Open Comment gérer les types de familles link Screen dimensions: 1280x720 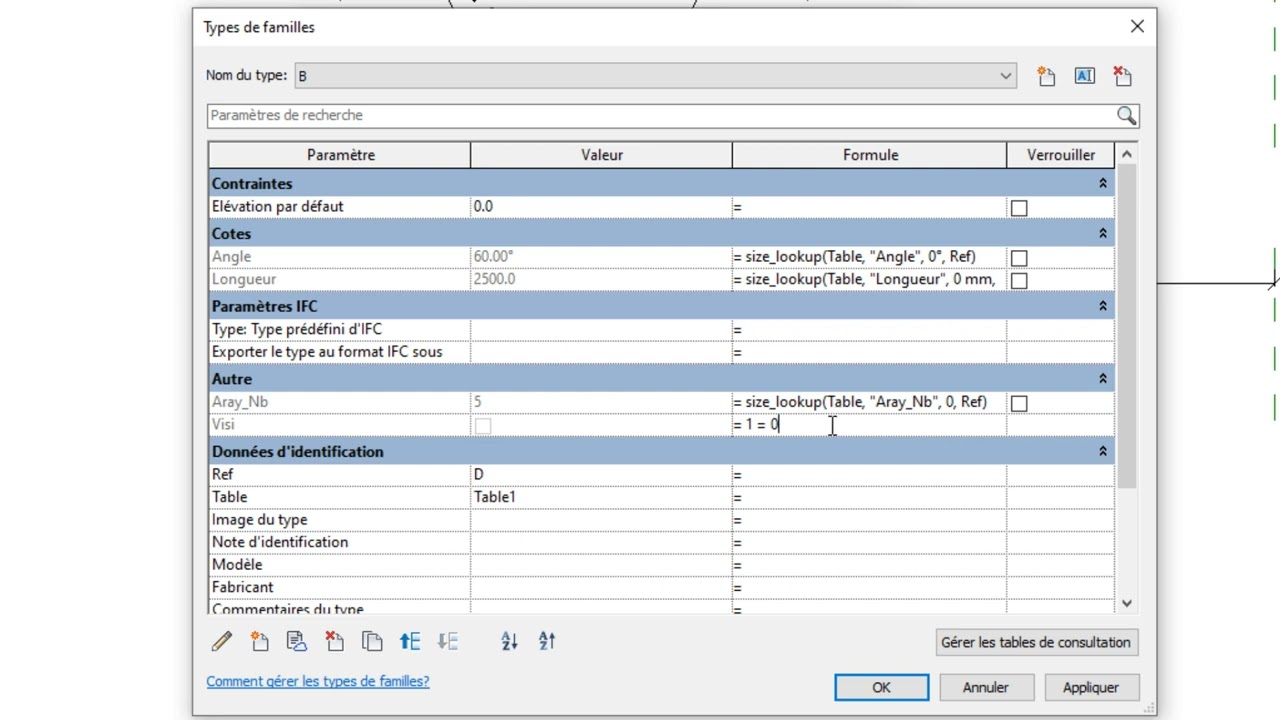(x=317, y=681)
